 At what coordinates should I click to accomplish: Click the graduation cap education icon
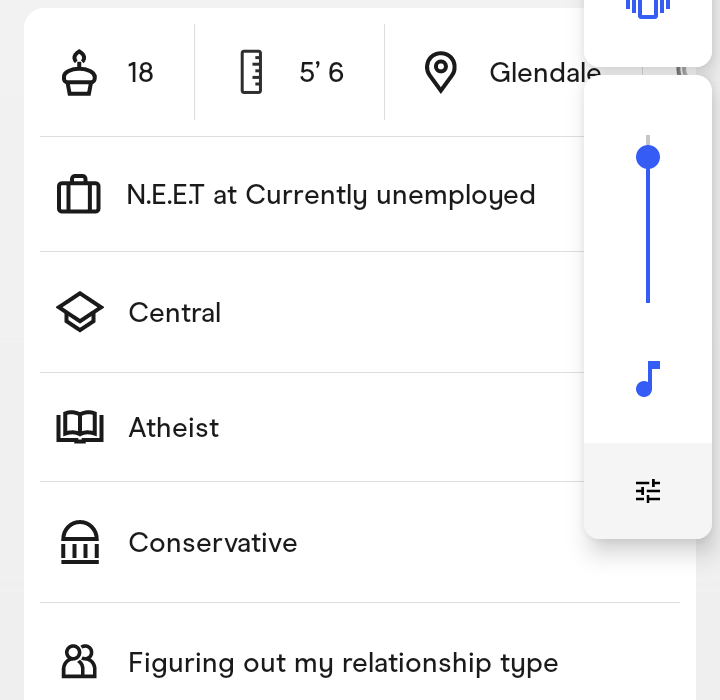[x=79, y=313]
